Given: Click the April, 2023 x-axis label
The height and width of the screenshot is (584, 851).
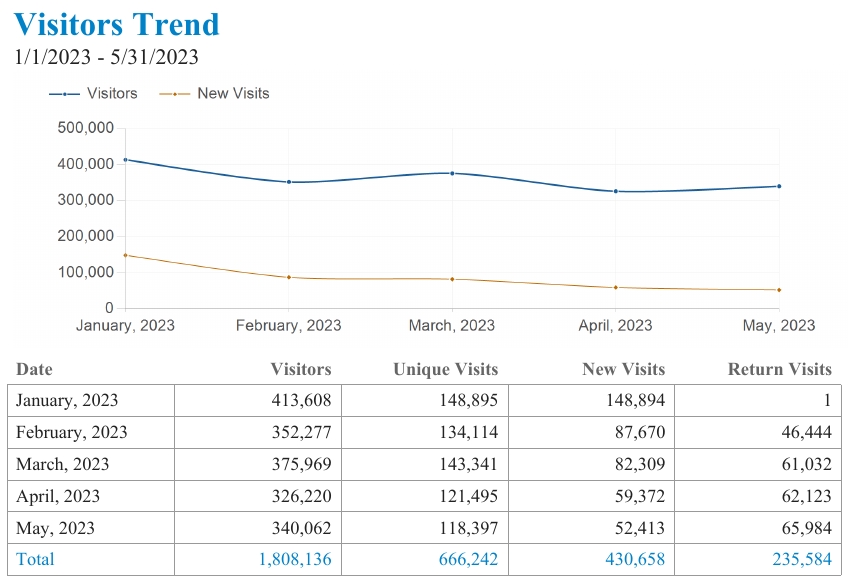Looking at the screenshot, I should 615,326.
